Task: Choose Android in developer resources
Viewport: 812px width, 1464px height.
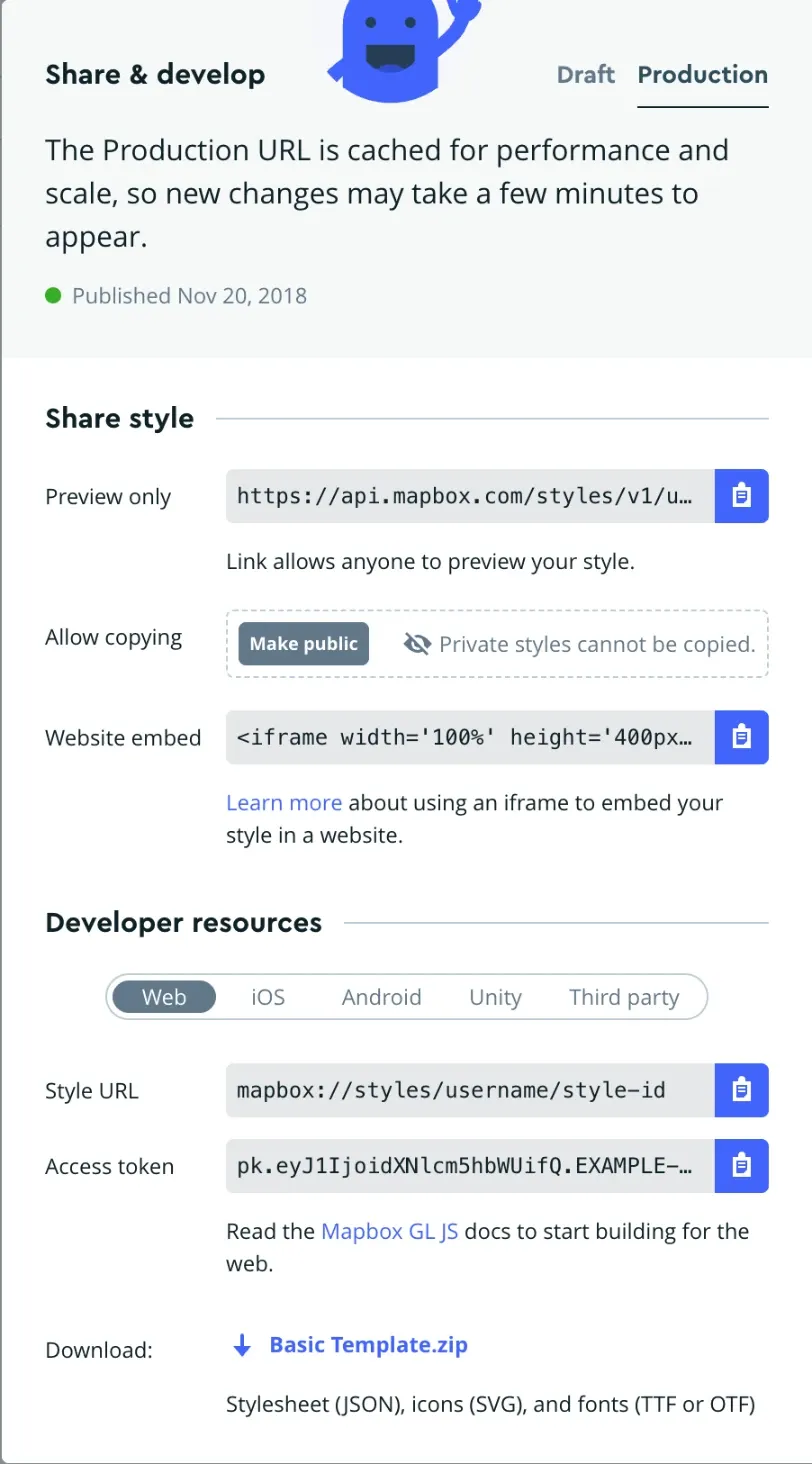Action: pos(381,997)
